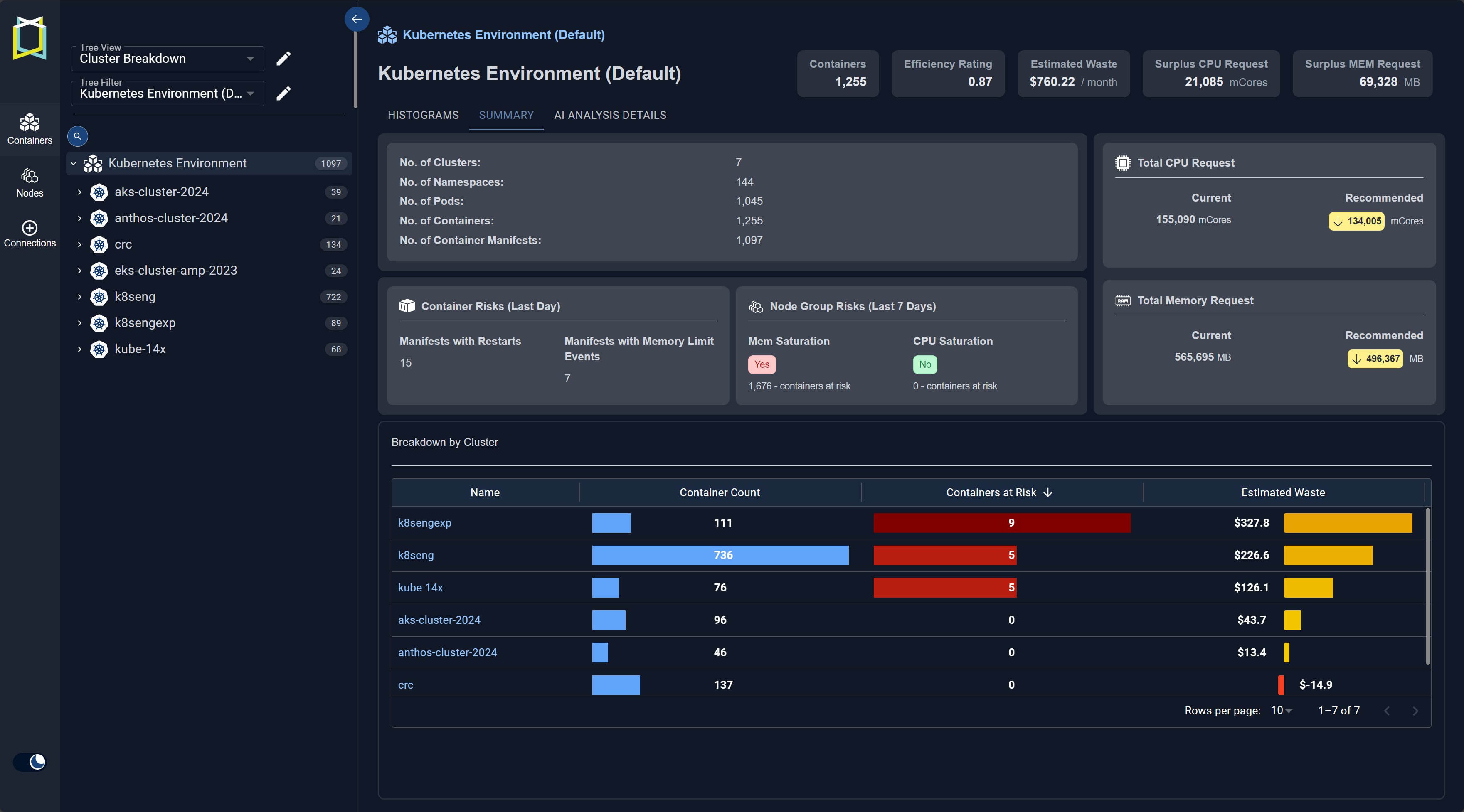The image size is (1464, 812).
Task: Open the Containers sidebar section
Action: click(x=30, y=129)
